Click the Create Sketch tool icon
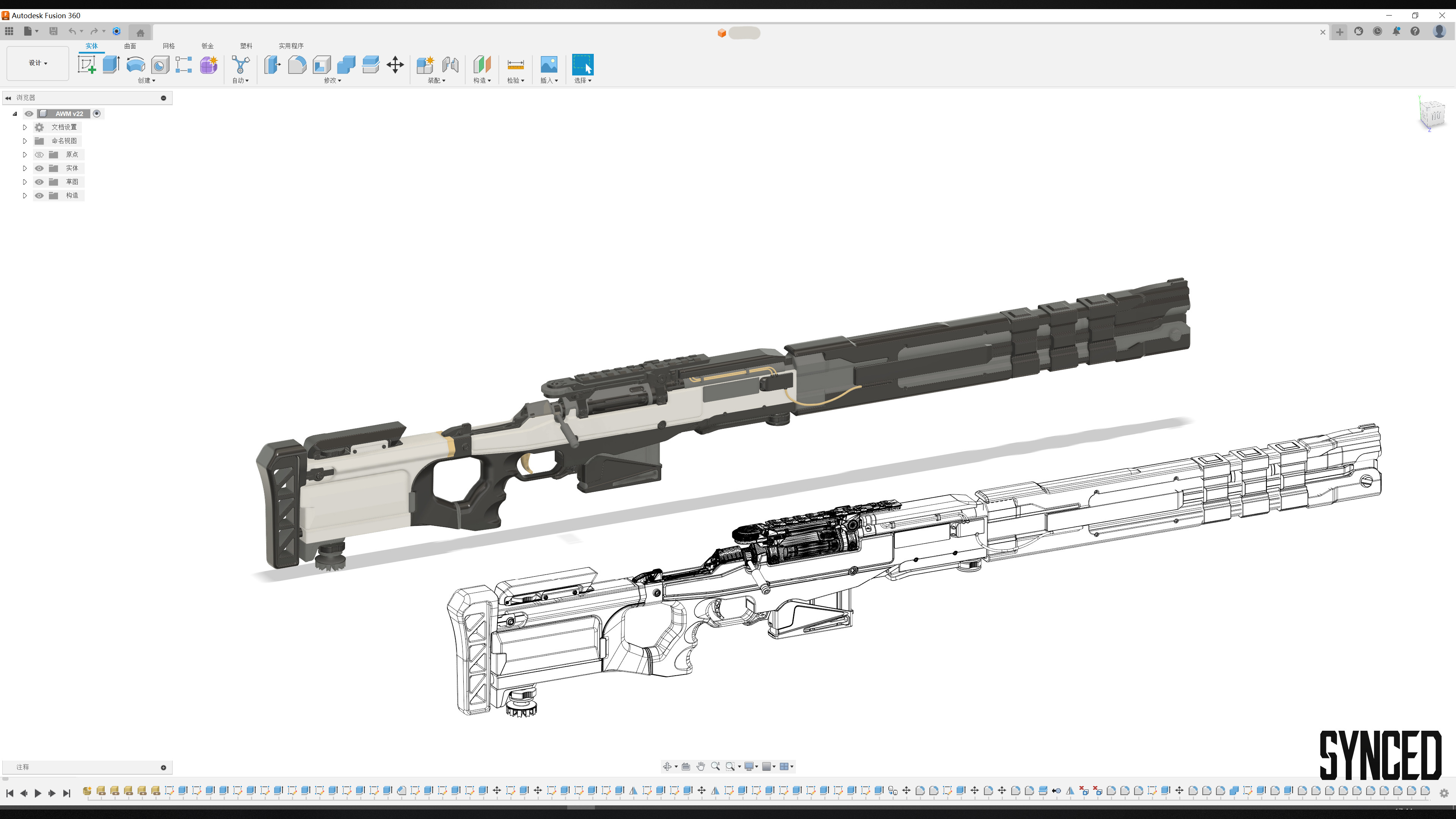 pos(86,64)
